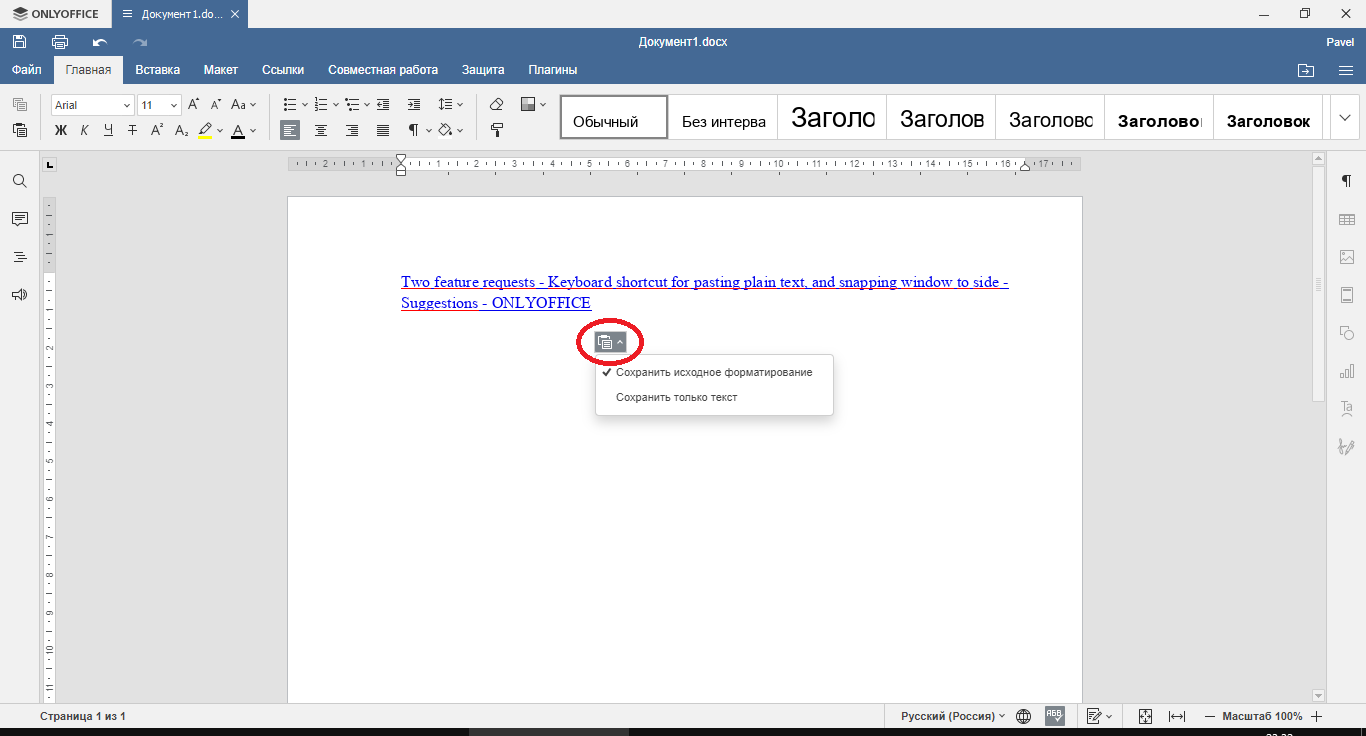Toggle bold formatting Ж
Screen dimensions: 1366x736
coord(60,130)
